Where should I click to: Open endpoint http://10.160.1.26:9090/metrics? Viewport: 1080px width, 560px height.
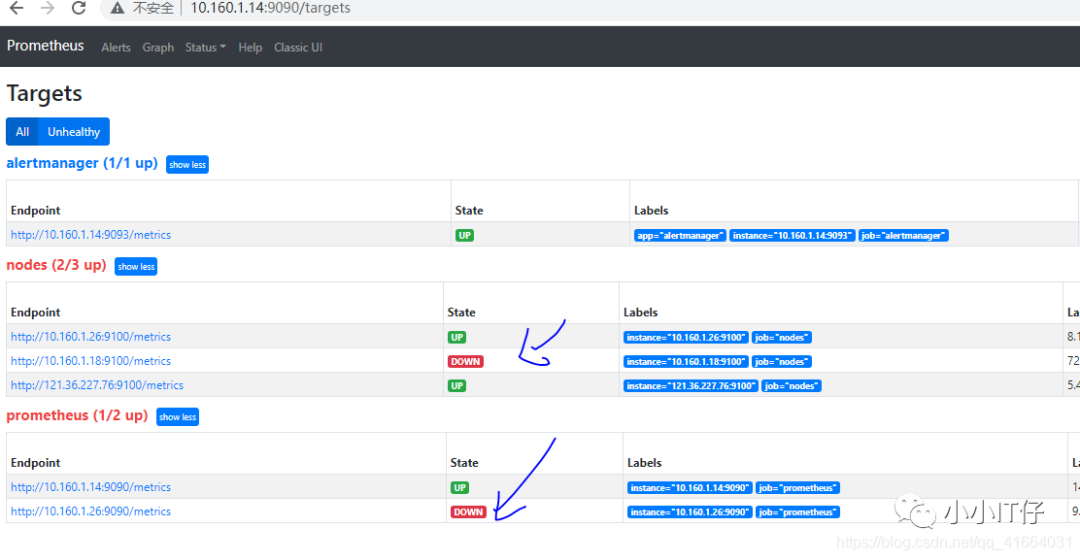click(91, 511)
